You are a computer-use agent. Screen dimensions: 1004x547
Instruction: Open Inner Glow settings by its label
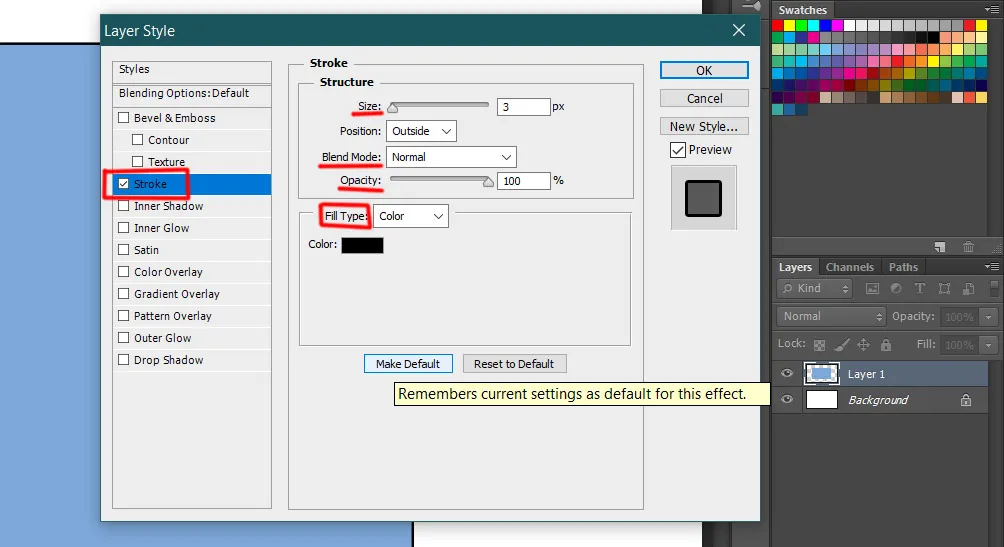(161, 228)
